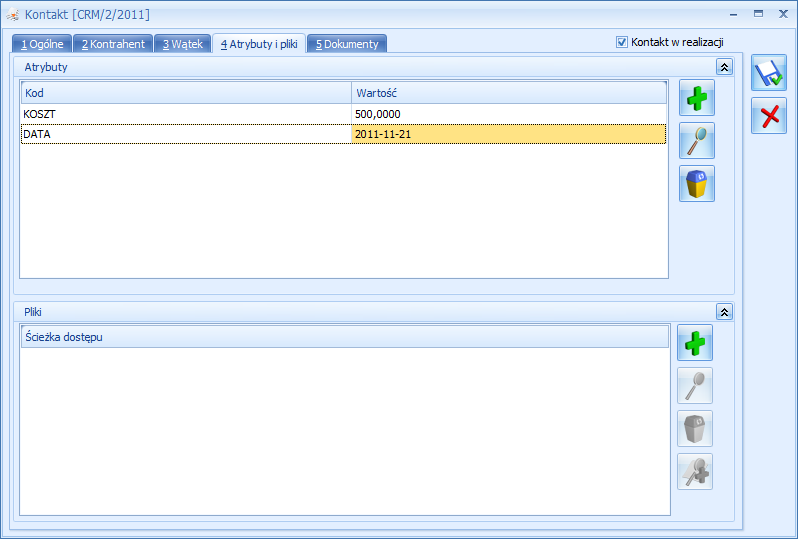Click the Kontakt window title icon

point(13,15)
